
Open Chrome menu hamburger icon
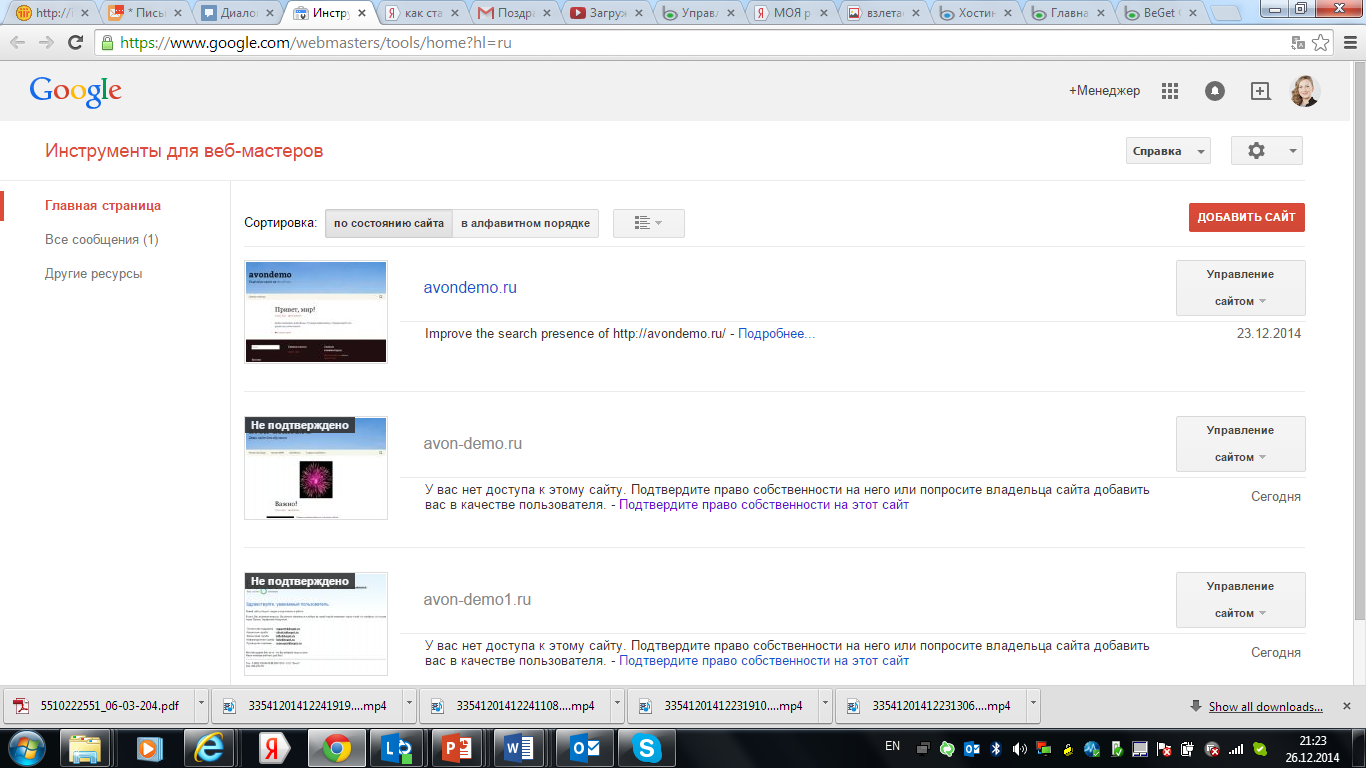1348,43
